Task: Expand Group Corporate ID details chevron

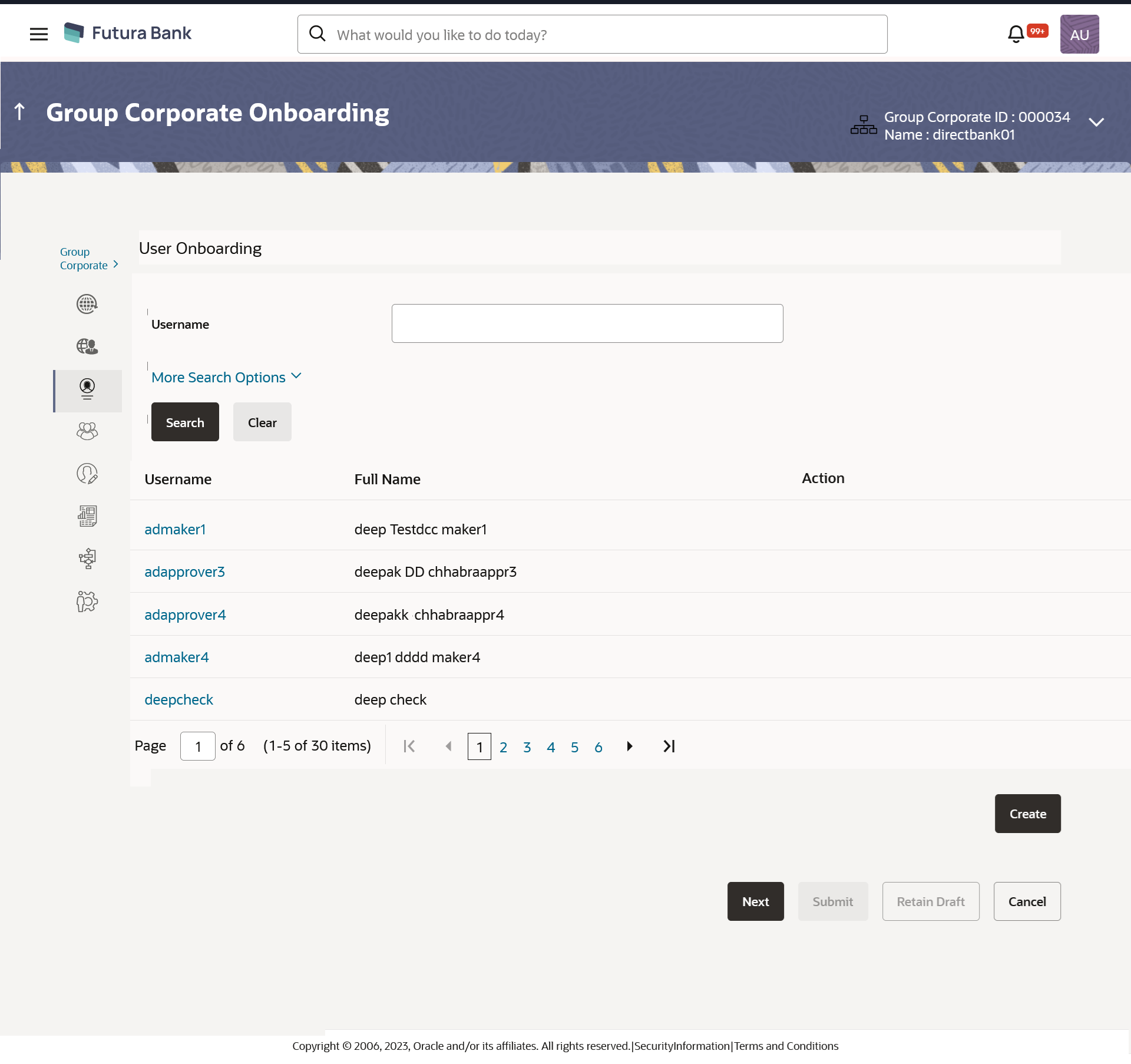Action: tap(1096, 123)
